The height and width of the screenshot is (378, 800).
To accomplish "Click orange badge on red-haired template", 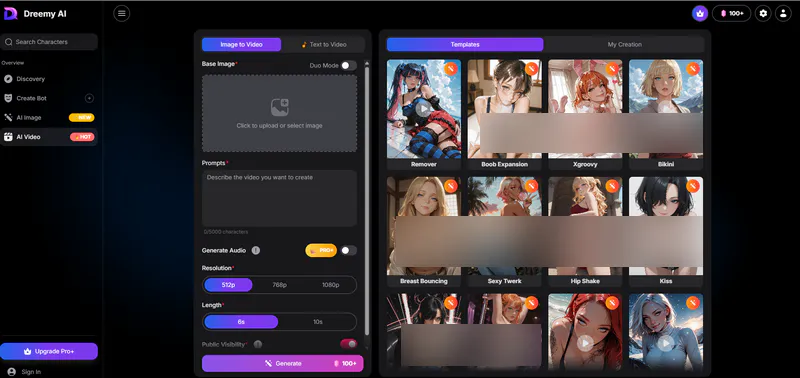I will click(x=612, y=303).
